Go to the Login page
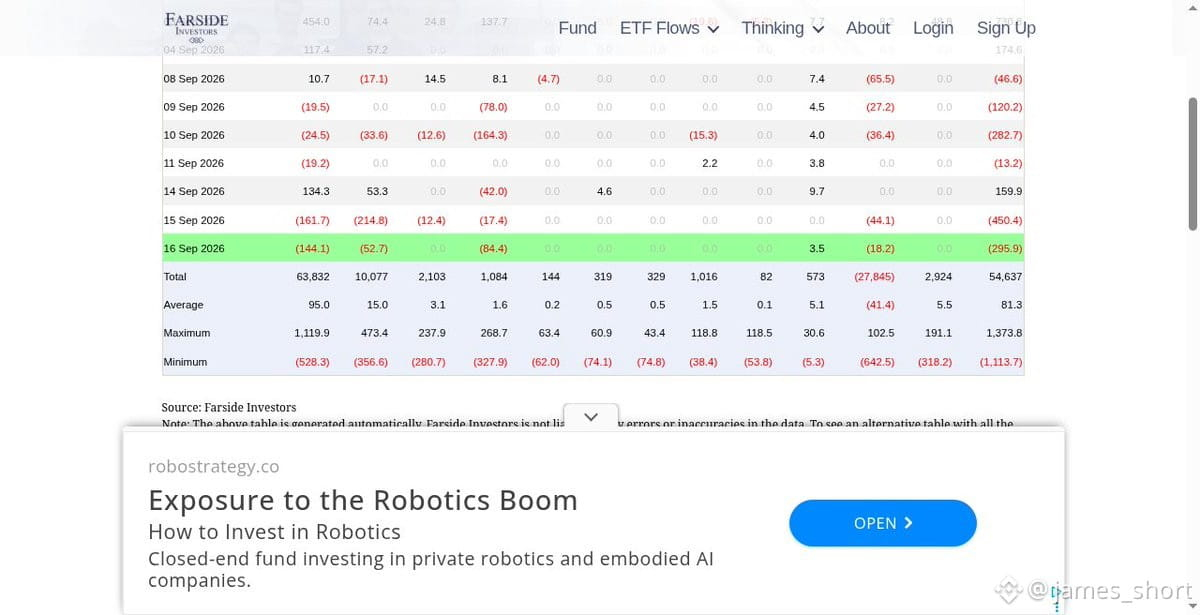Screen dimensions: 1200x615 933,28
